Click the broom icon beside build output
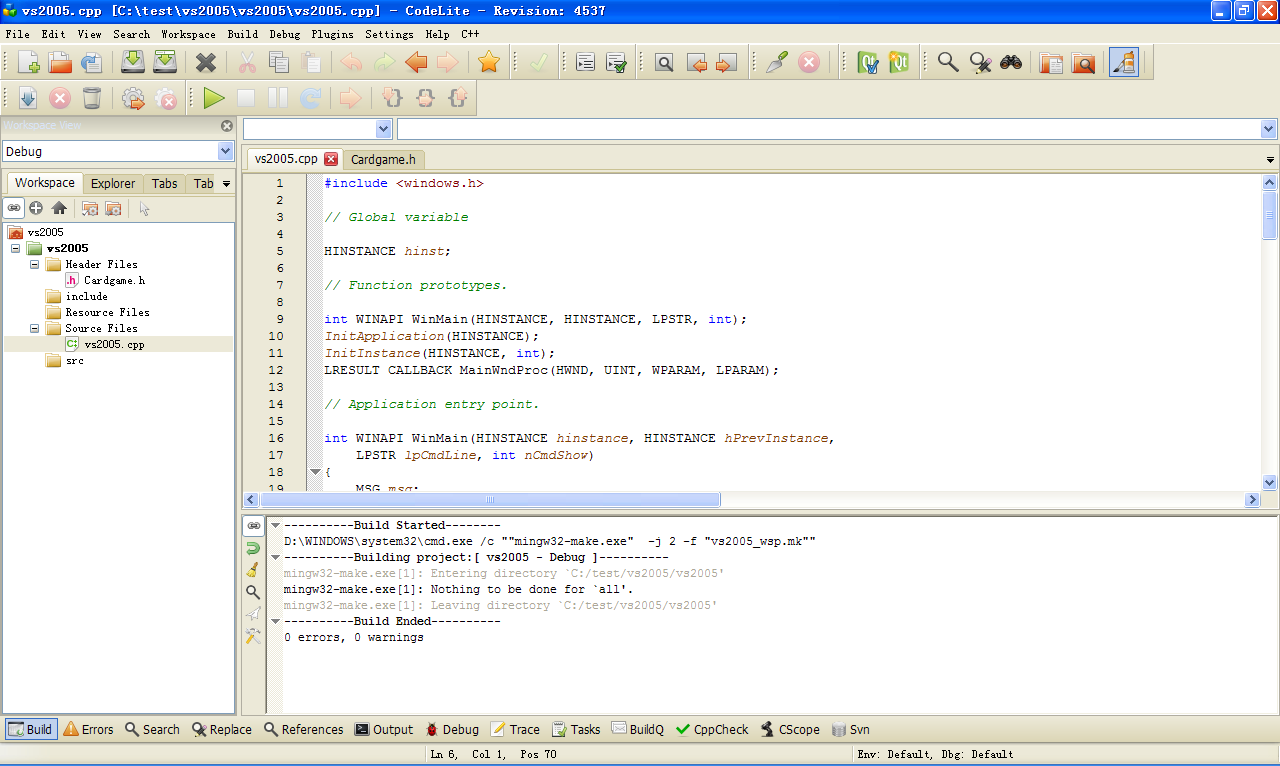The width and height of the screenshot is (1280, 766). pyautogui.click(x=253, y=570)
